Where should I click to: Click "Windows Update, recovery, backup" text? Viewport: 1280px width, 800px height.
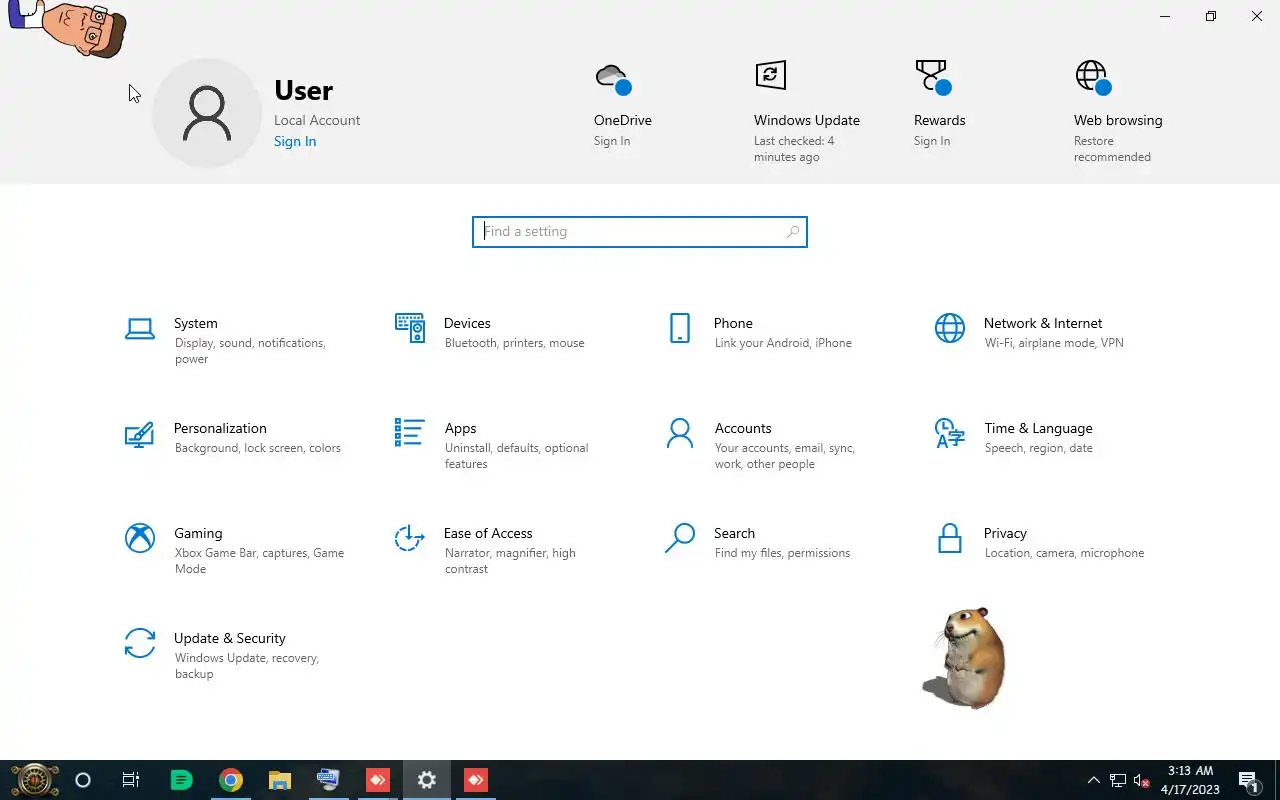246,666
